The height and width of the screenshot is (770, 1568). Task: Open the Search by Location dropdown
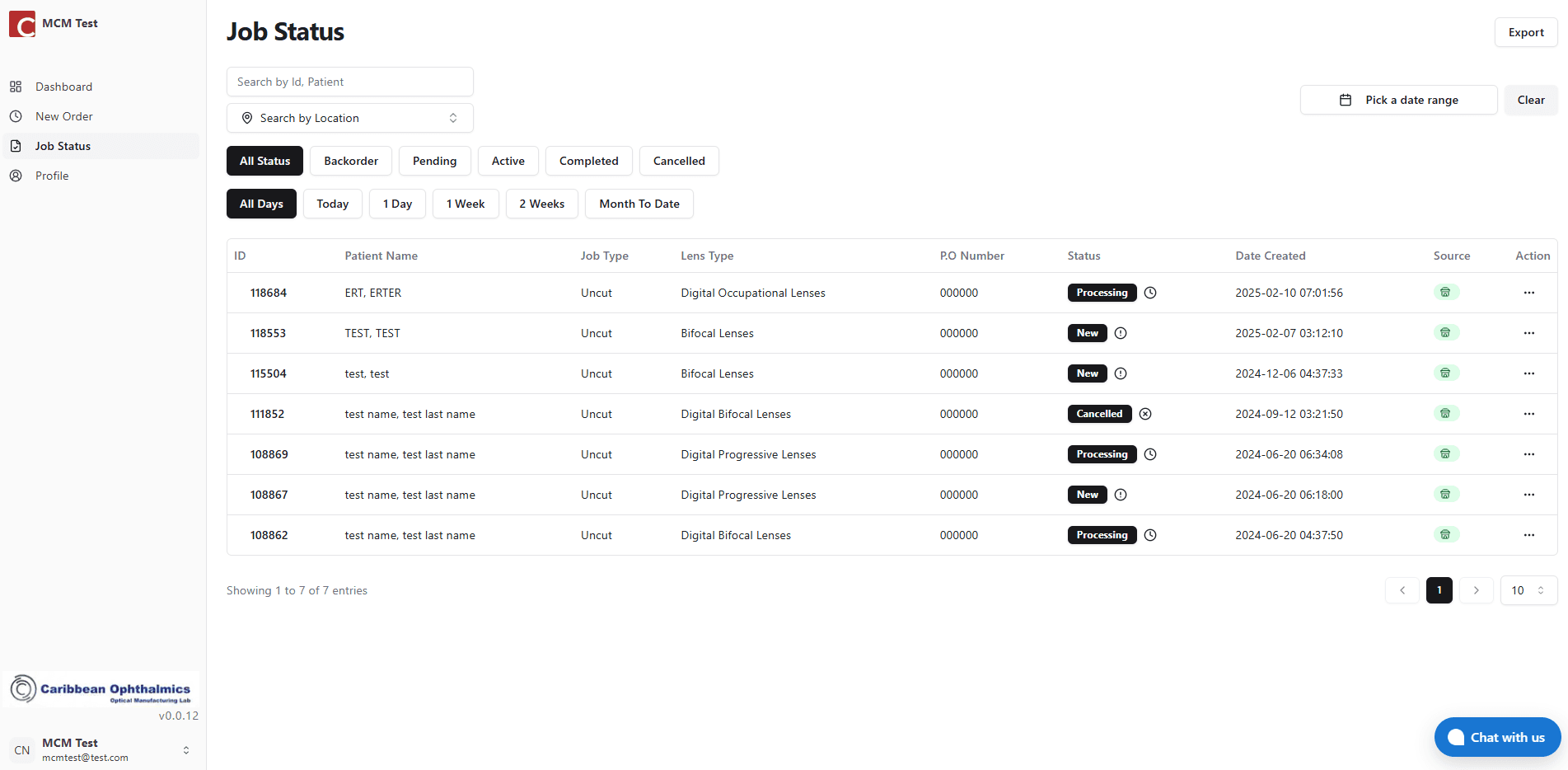click(x=349, y=118)
